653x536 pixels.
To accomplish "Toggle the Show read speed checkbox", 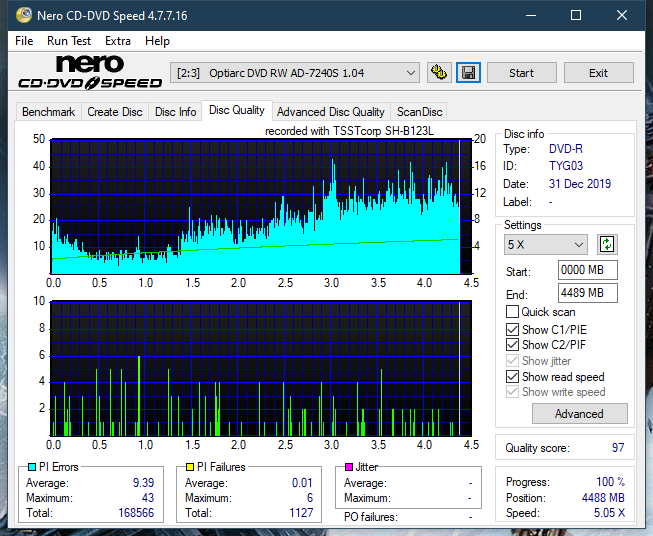I will pyautogui.click(x=512, y=376).
